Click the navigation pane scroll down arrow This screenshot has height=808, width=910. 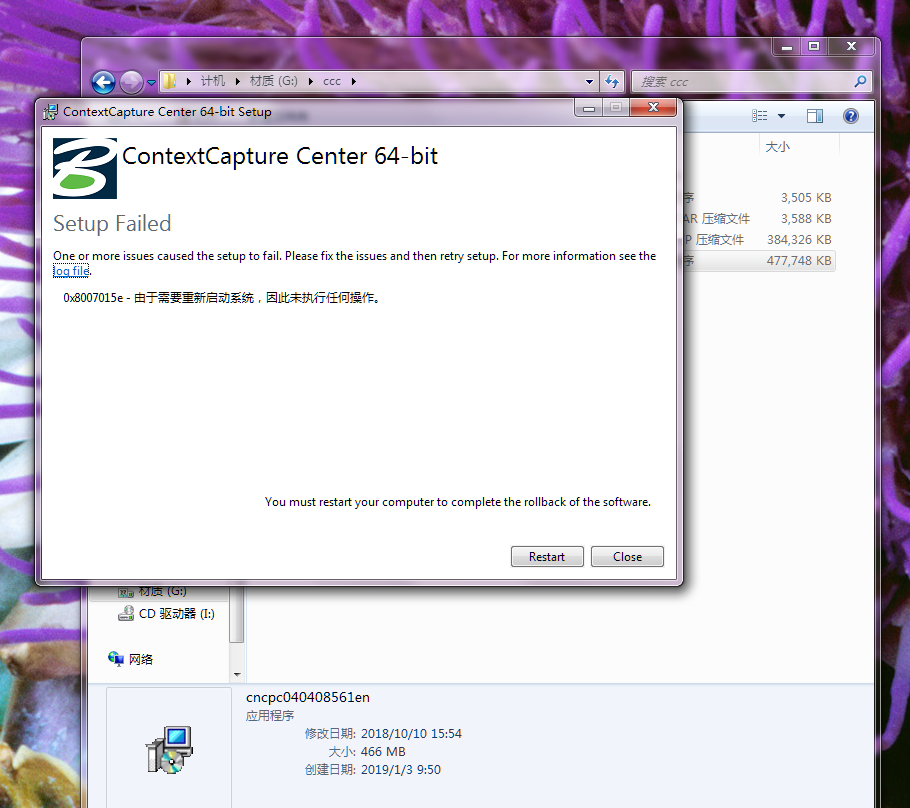[x=237, y=674]
